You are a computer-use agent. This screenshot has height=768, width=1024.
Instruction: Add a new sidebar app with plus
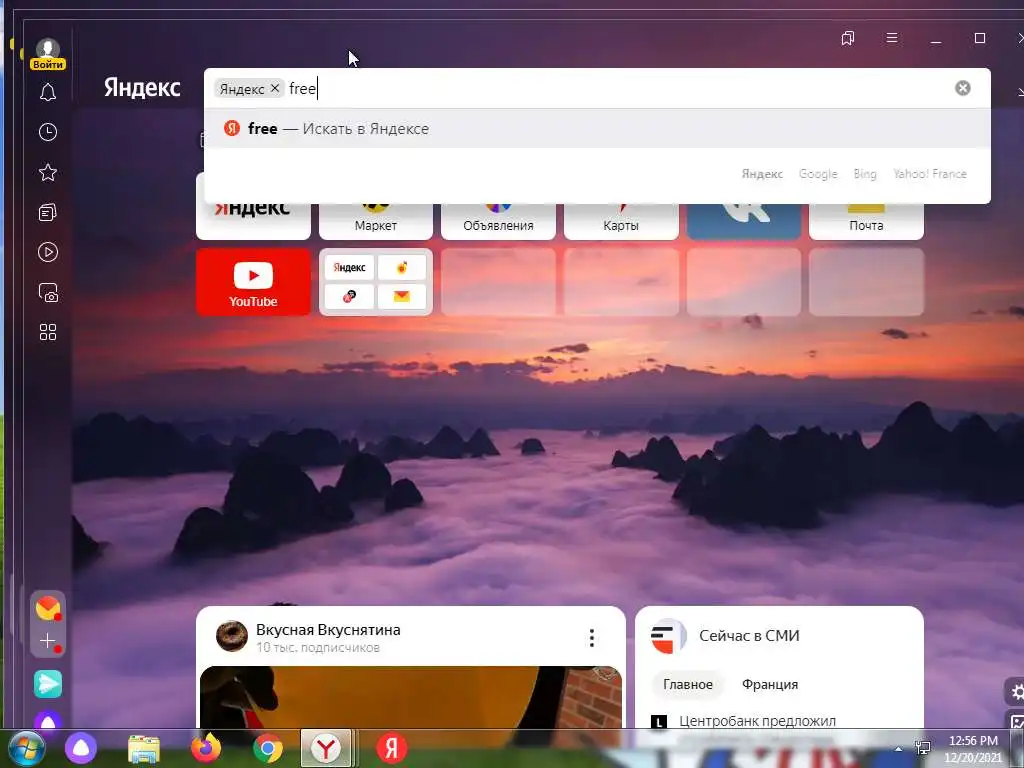point(48,641)
